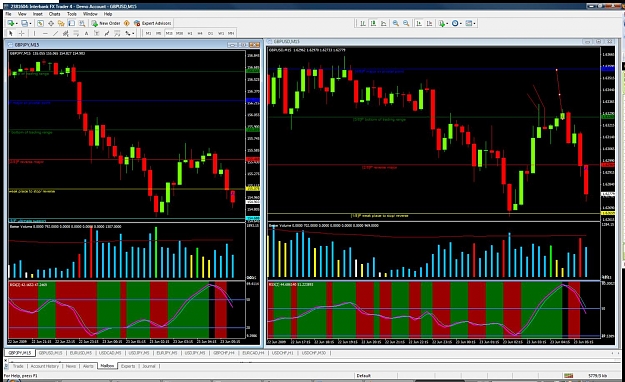Switch timeframe to M1
Image resolution: width=625 pixels, height=382 pixels.
click(148, 33)
